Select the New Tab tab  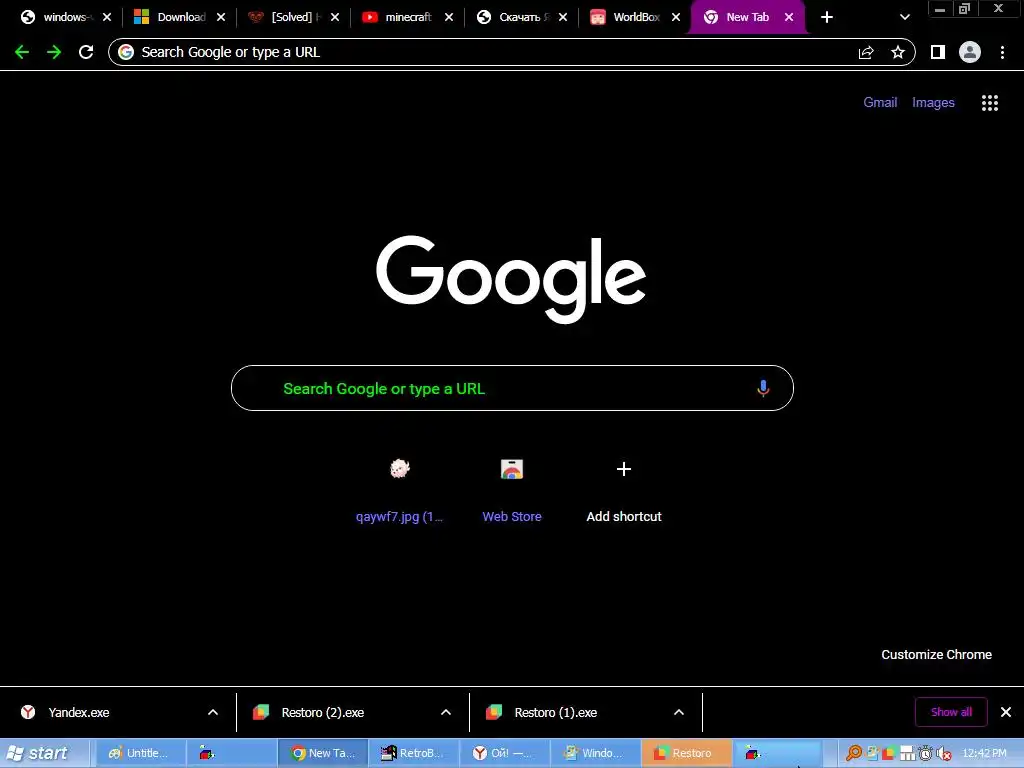[x=748, y=17]
